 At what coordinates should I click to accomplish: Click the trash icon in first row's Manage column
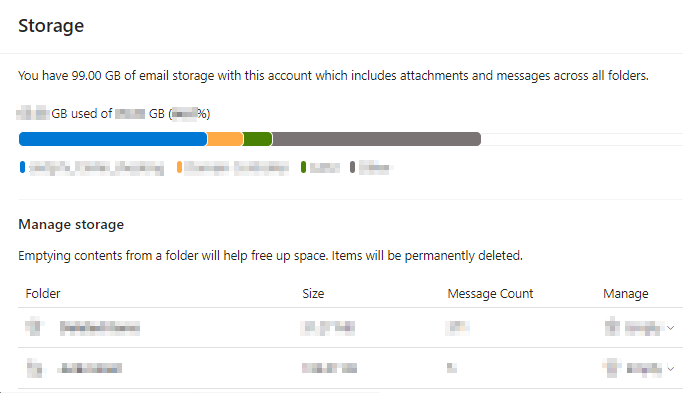[612, 327]
